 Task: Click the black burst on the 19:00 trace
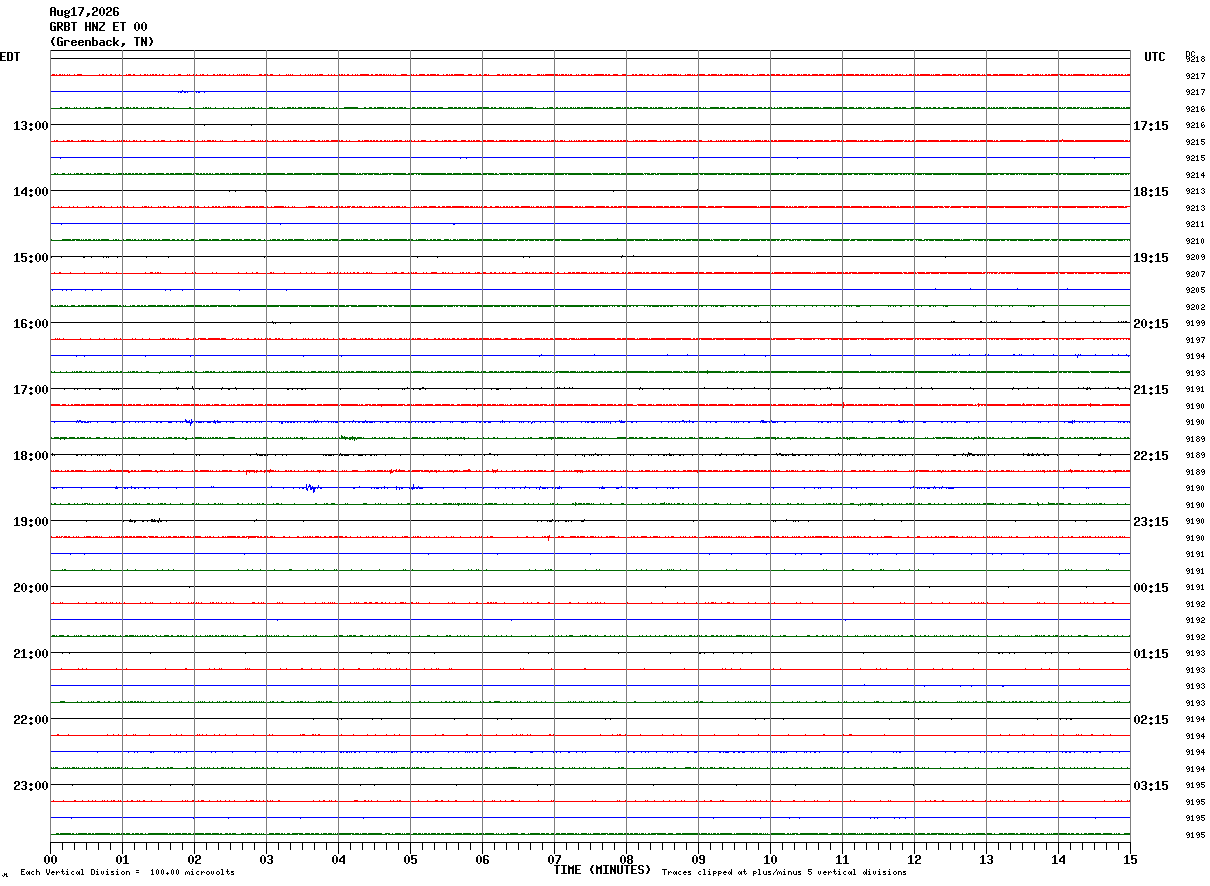click(145, 521)
